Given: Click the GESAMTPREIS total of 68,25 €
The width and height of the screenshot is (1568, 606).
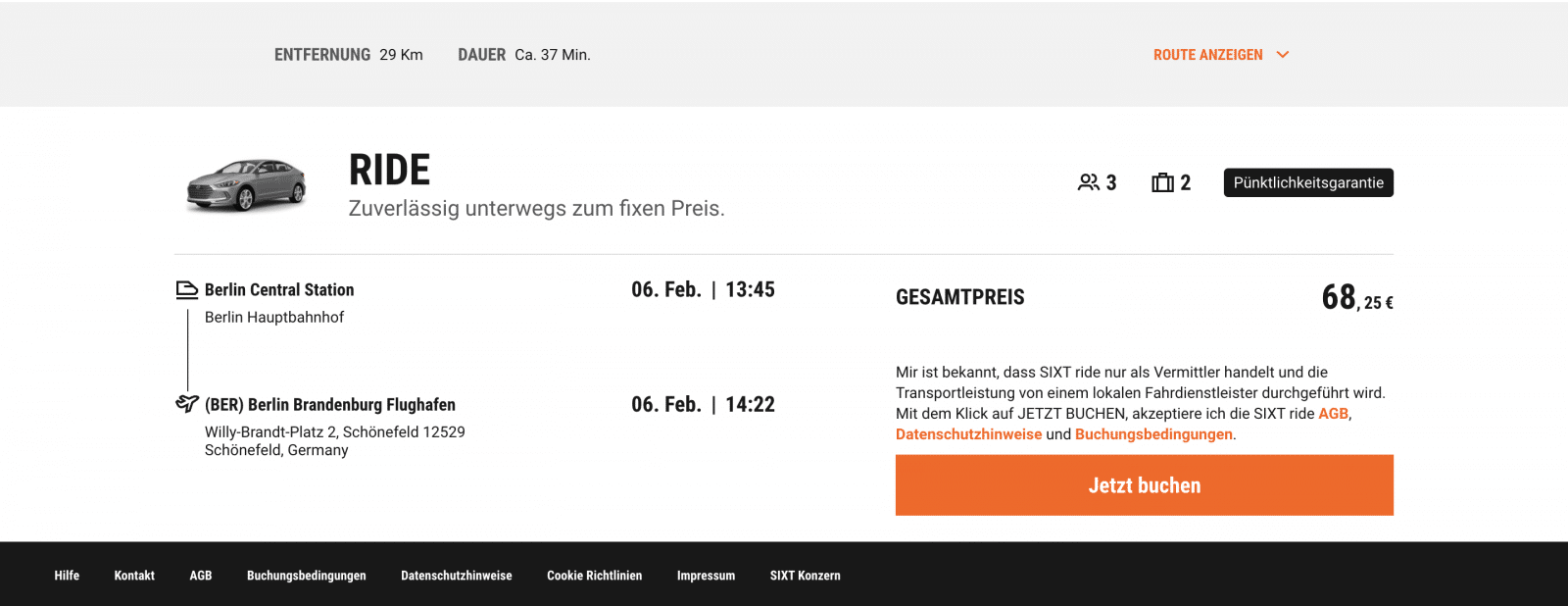Looking at the screenshot, I should (x=1357, y=296).
